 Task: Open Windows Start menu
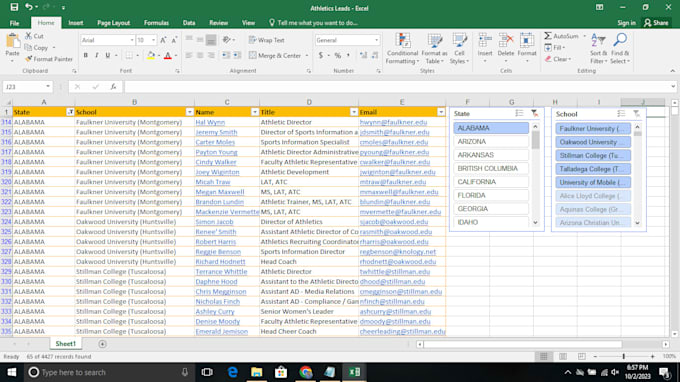[12, 372]
